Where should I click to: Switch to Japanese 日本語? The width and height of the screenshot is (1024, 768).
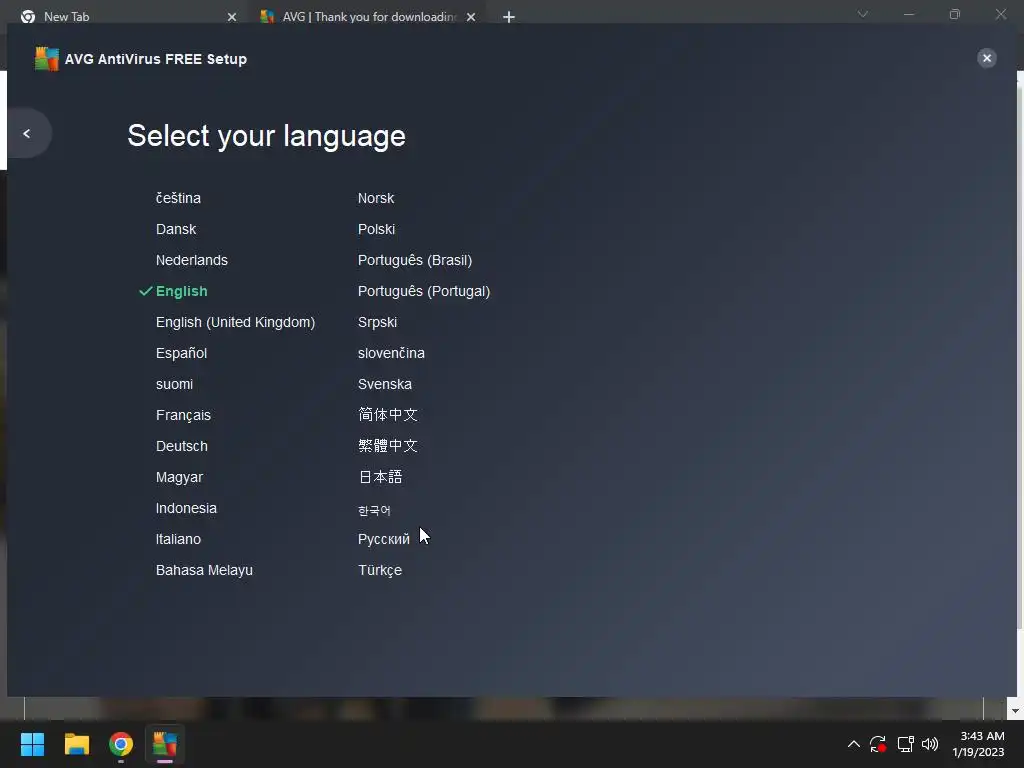[x=380, y=477]
